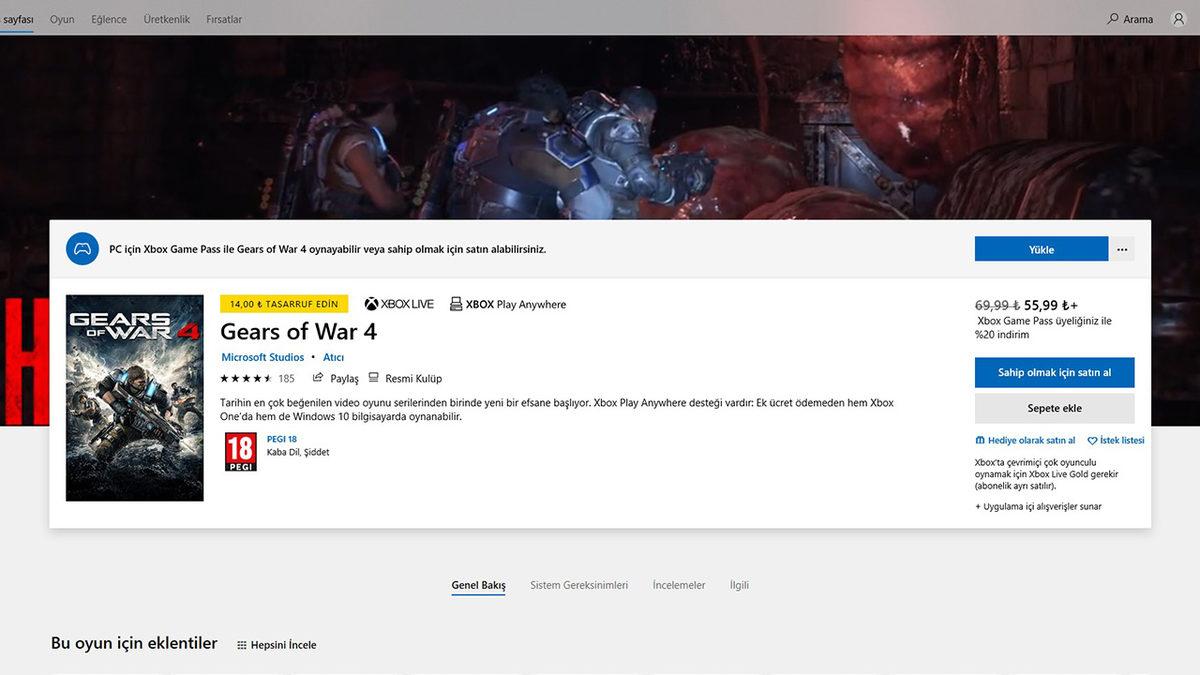Open the İncelemeler tab
Screen dimensions: 1200x675
pyautogui.click(x=679, y=585)
